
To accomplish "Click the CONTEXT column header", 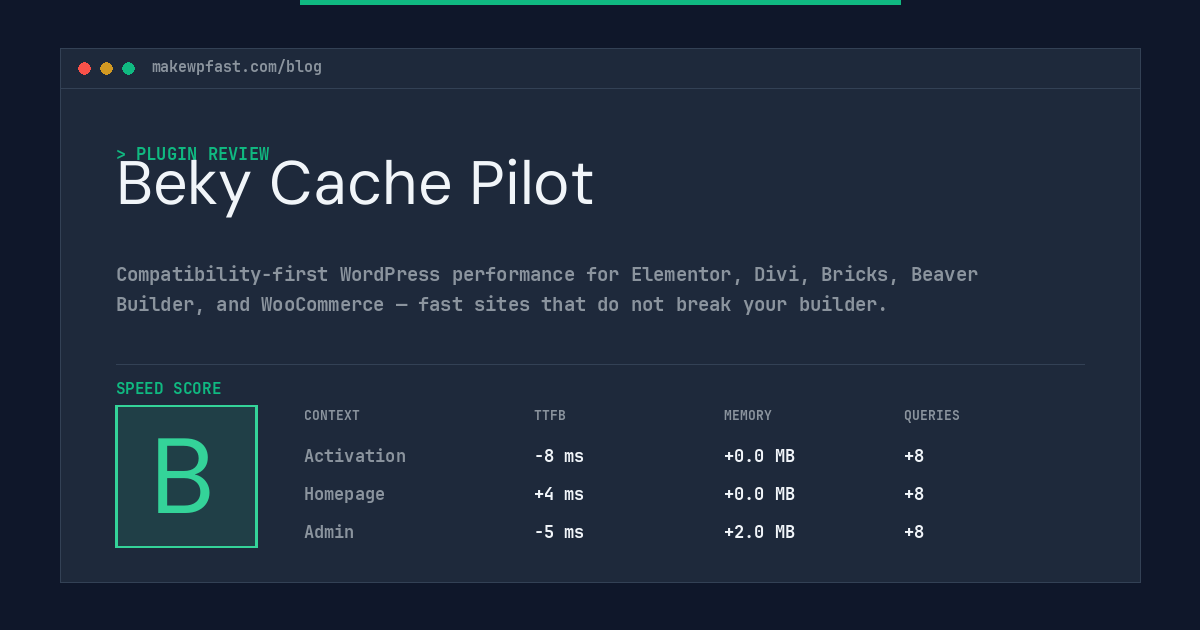I will coord(332,416).
